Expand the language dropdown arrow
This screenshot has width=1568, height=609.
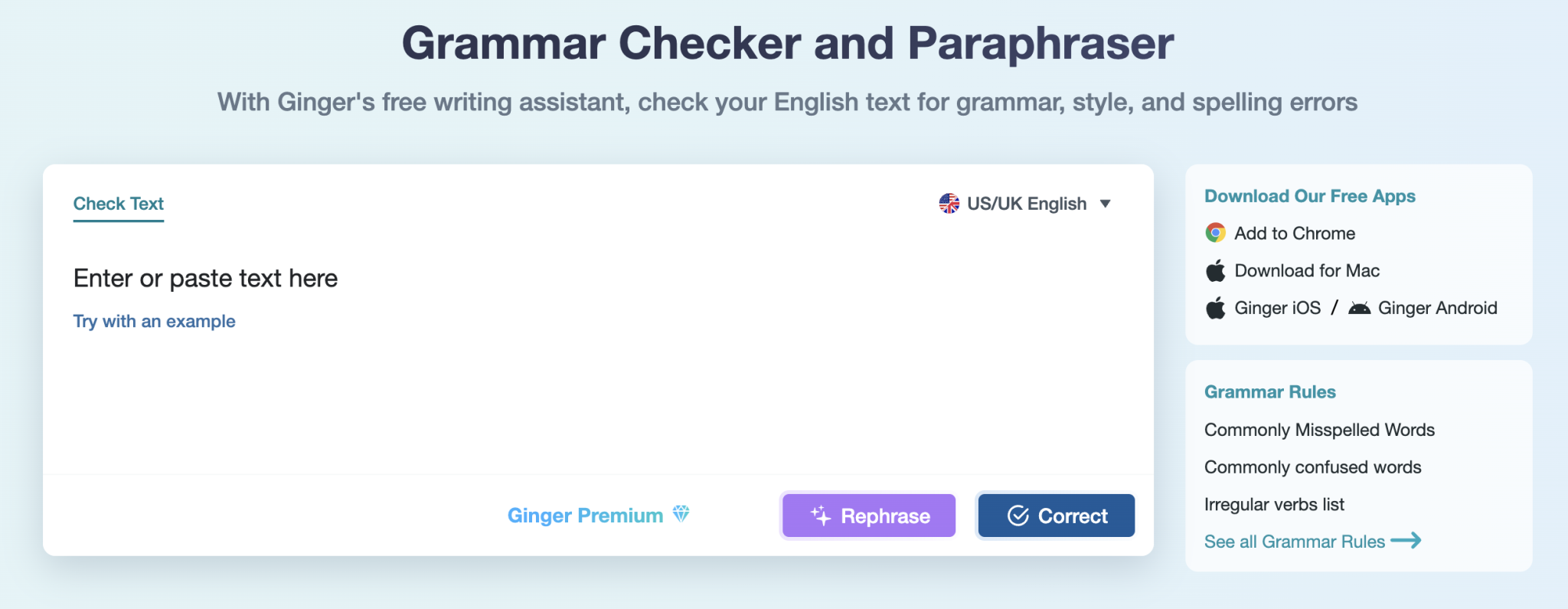point(1105,204)
